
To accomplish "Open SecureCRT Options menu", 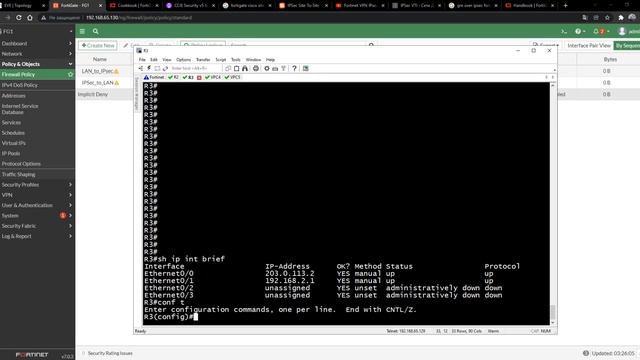I will 183,60.
